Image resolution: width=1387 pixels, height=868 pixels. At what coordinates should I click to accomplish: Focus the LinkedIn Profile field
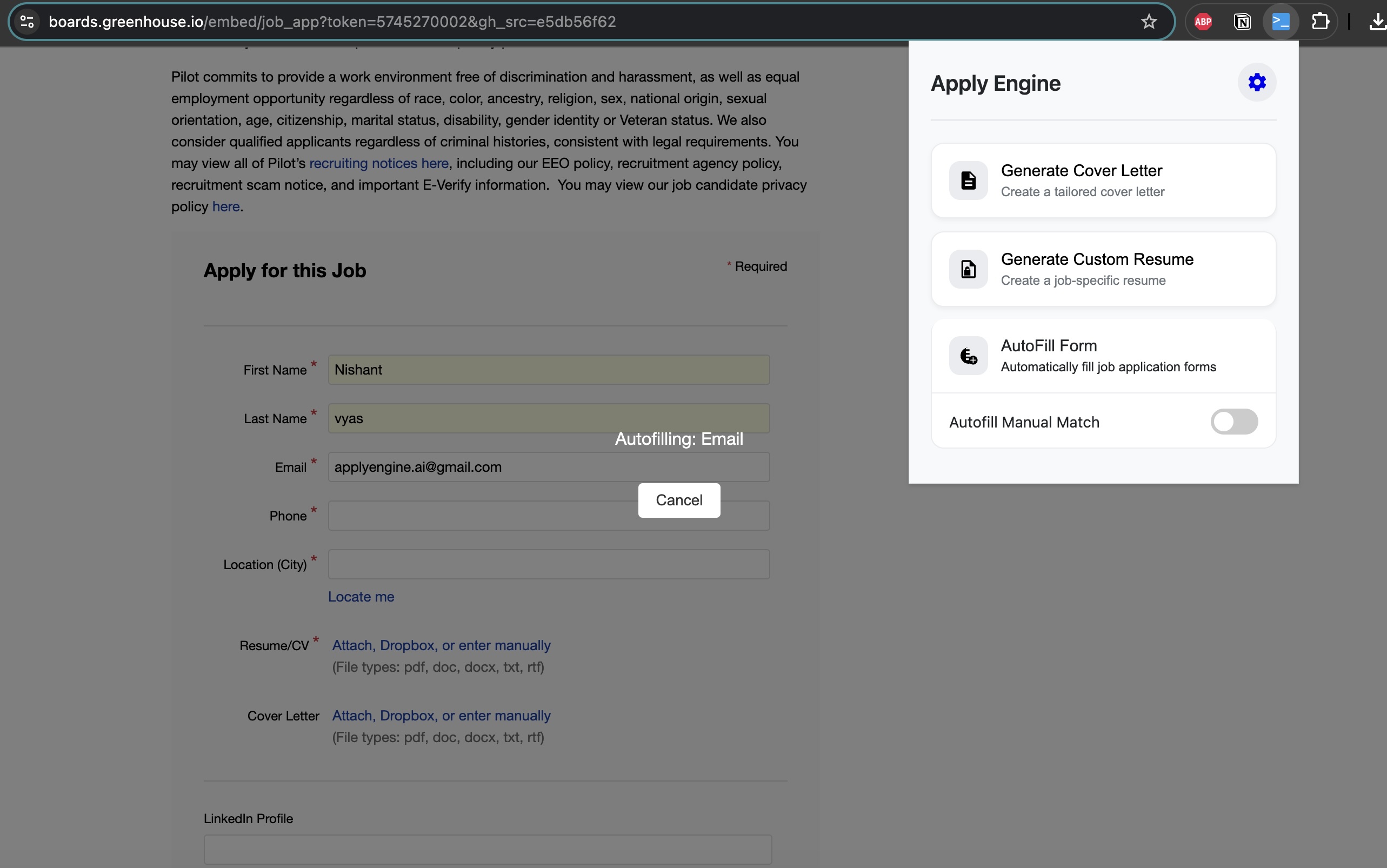tap(488, 850)
